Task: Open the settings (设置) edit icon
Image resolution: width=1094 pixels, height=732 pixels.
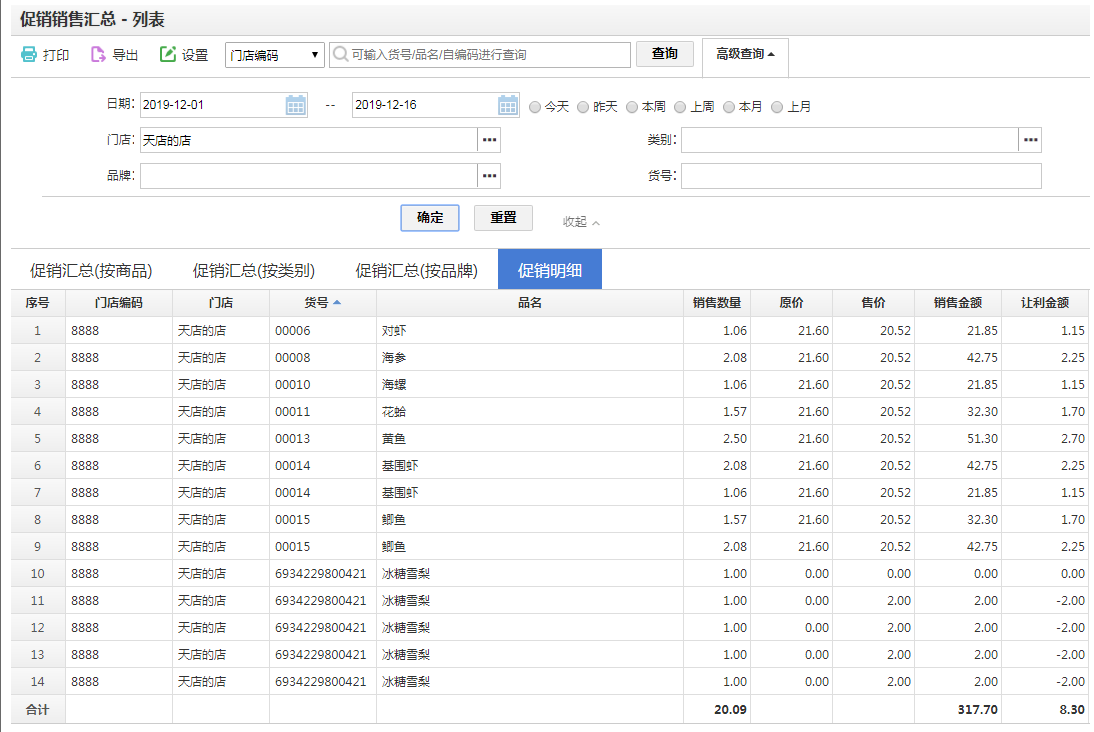Action: (168, 55)
